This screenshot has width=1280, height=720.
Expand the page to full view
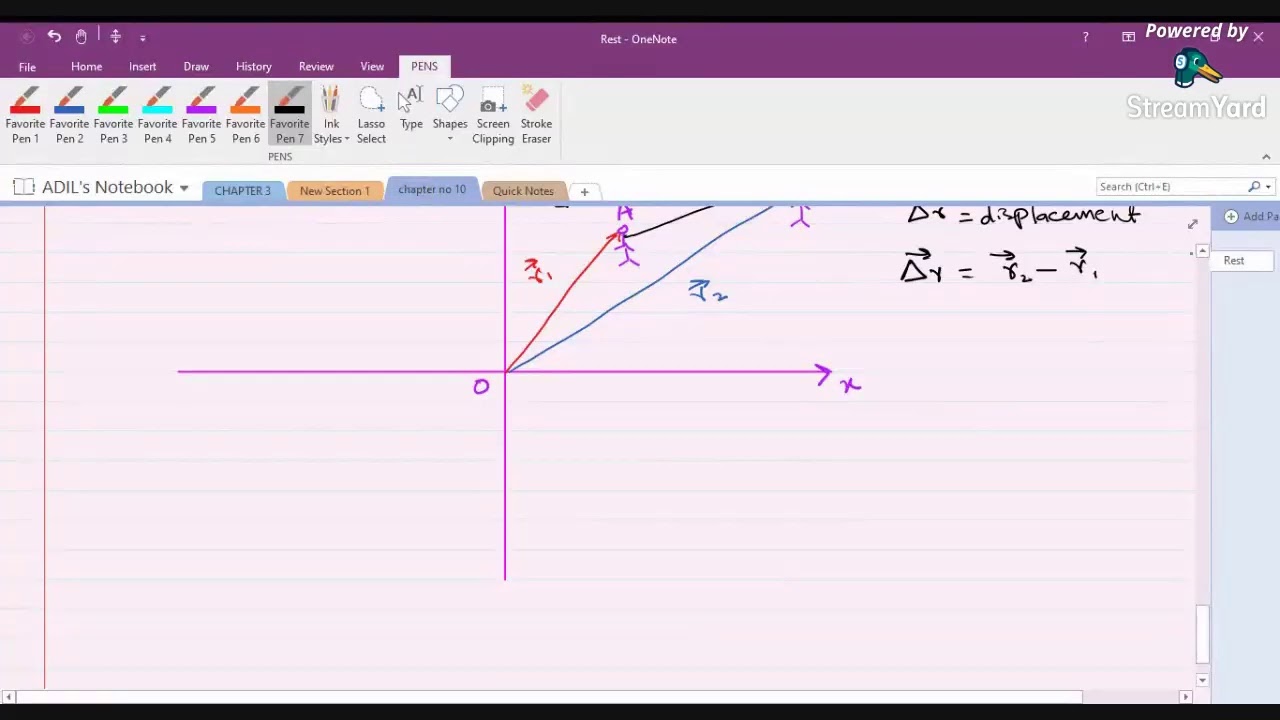click(x=1192, y=224)
